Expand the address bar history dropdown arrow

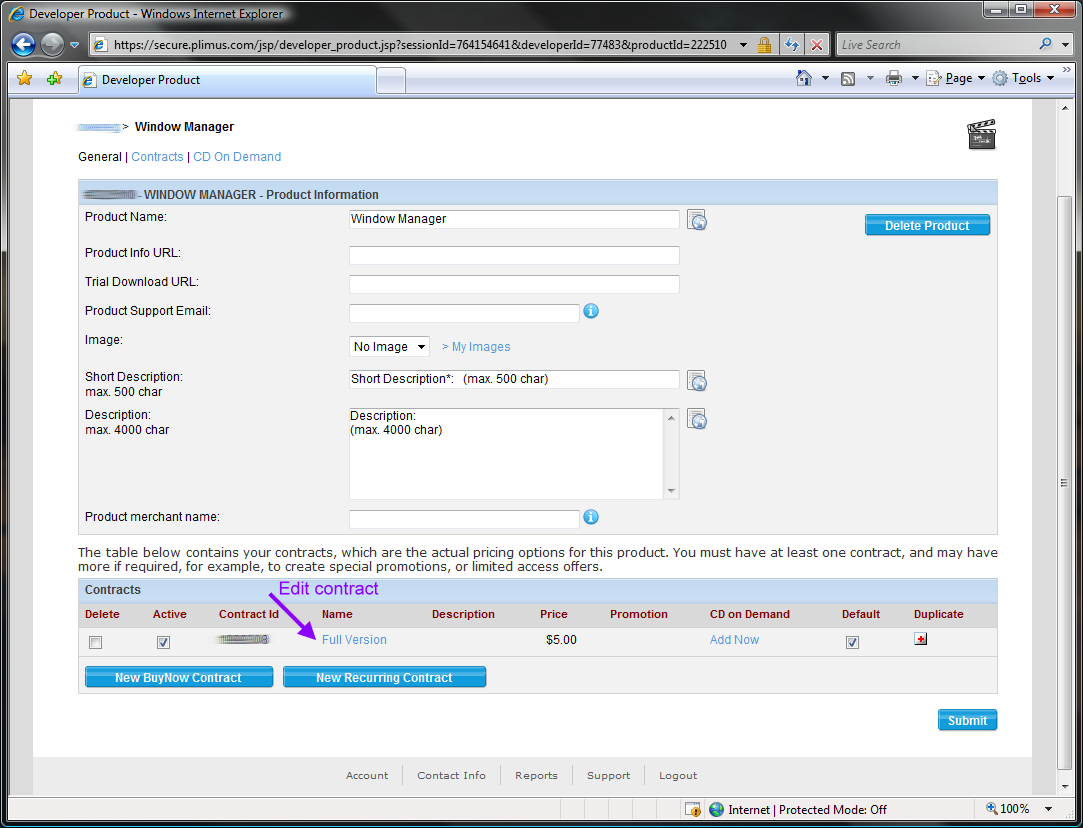click(x=743, y=45)
